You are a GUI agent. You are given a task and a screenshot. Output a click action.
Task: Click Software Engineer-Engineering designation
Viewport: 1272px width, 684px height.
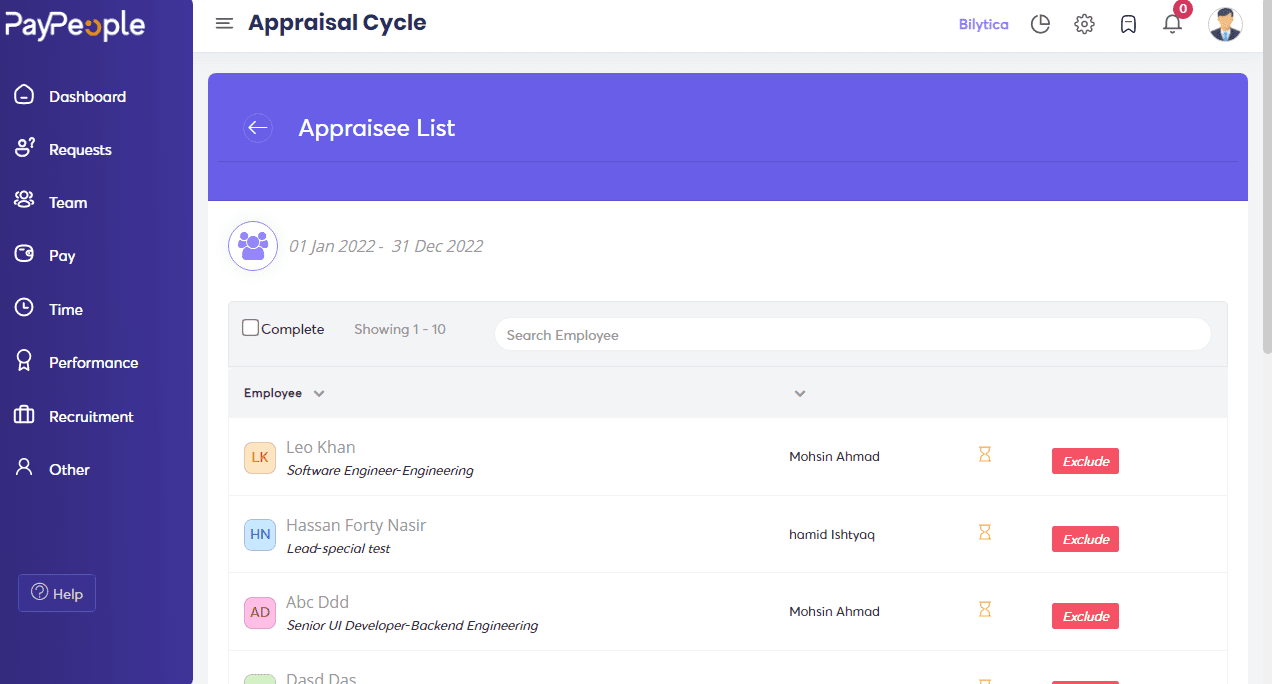(380, 470)
